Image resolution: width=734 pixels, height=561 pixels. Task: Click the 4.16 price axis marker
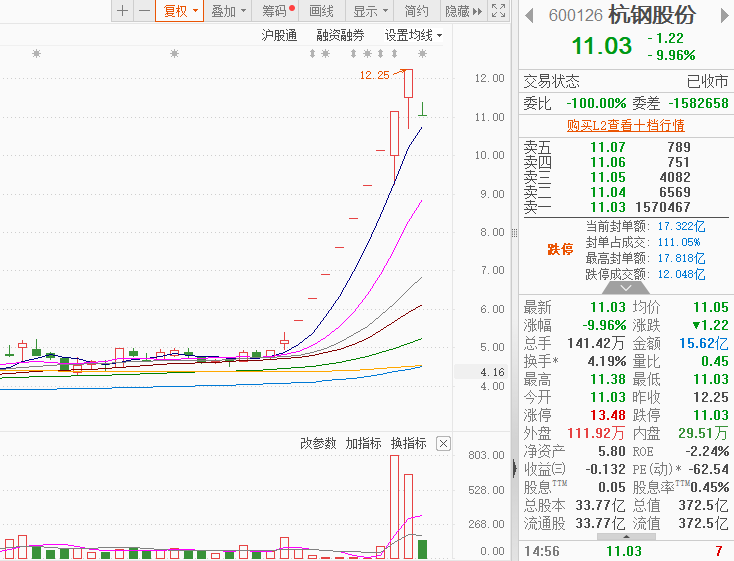tap(492, 372)
